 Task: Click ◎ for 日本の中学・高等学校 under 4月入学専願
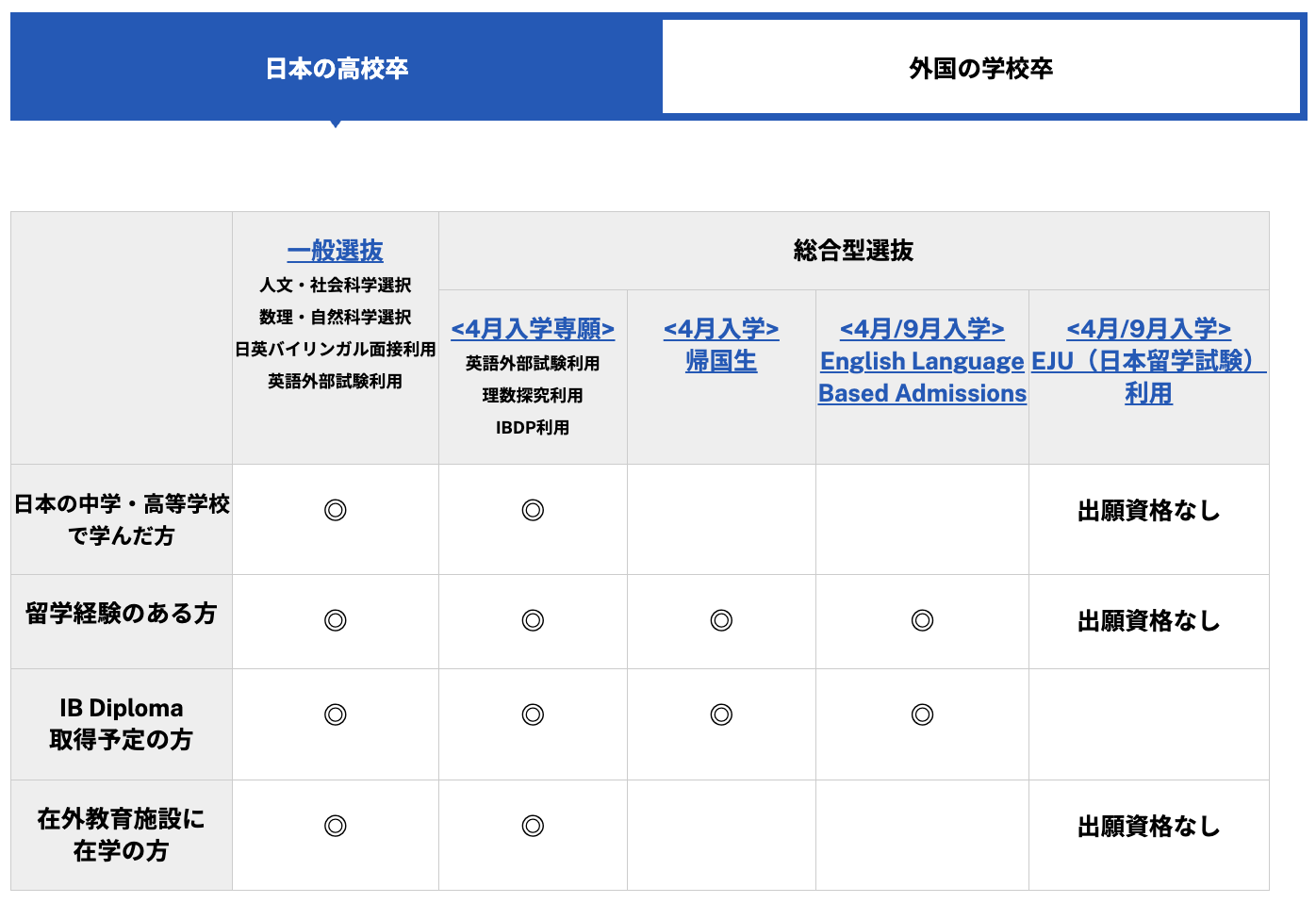click(533, 510)
